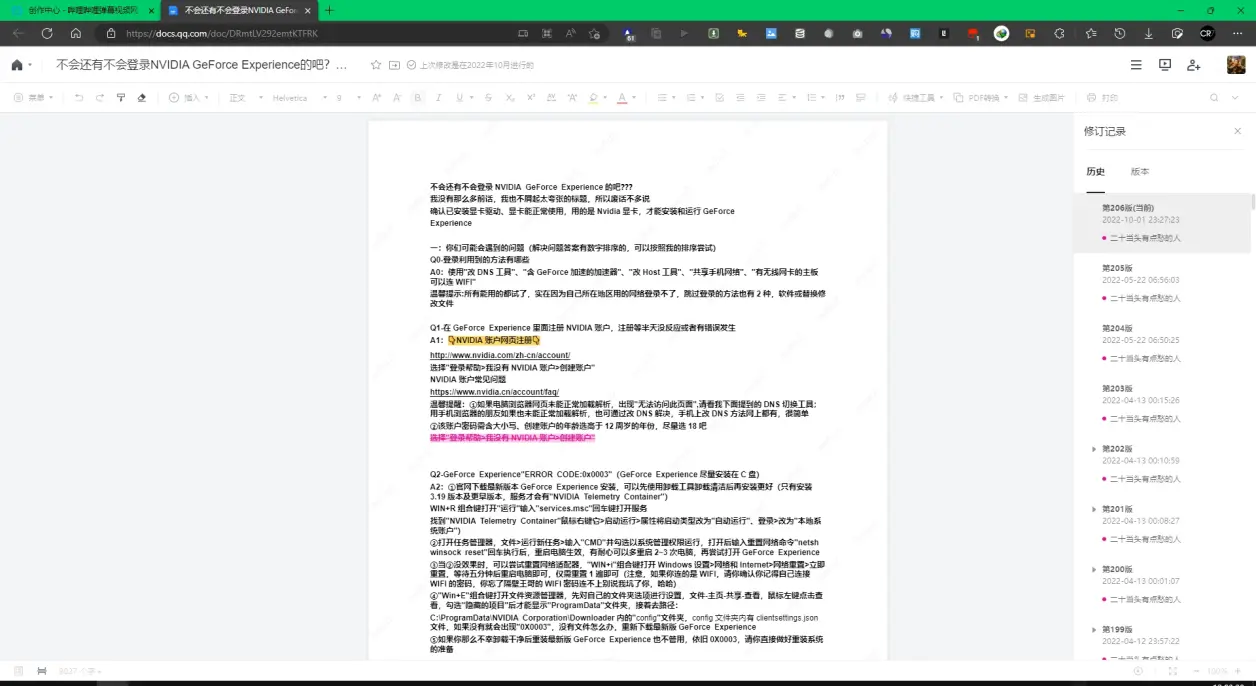1256x686 pixels.
Task: Toggle the checklist task box icon
Action: (x=720, y=98)
